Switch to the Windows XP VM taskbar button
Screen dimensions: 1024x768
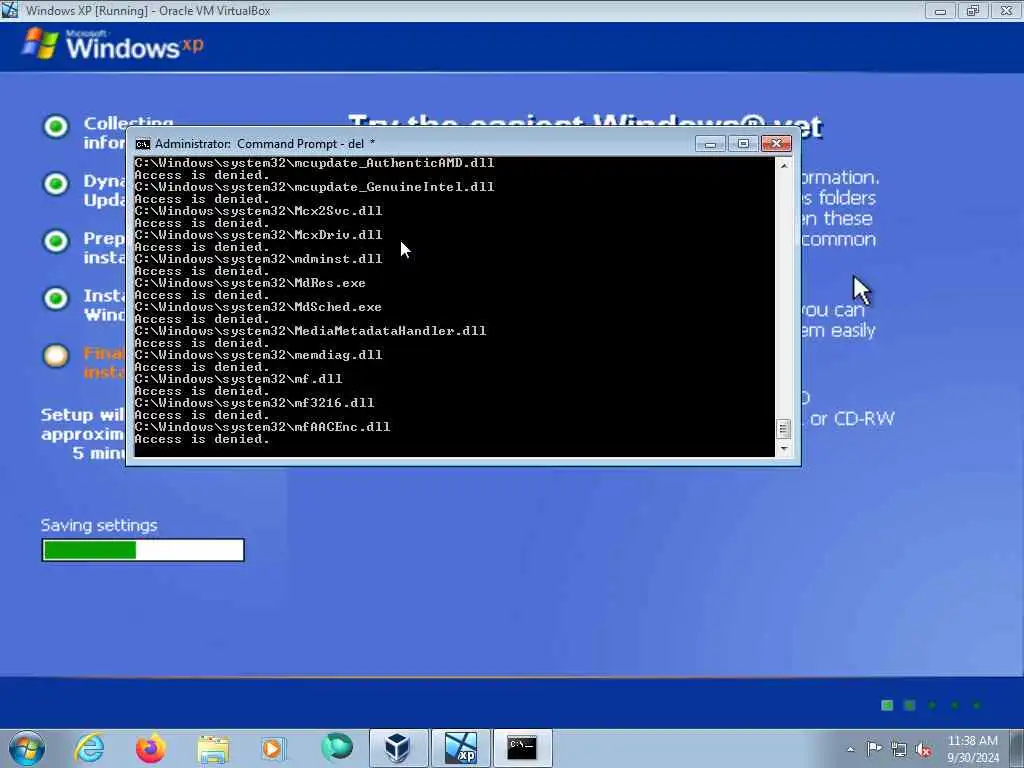tap(460, 748)
